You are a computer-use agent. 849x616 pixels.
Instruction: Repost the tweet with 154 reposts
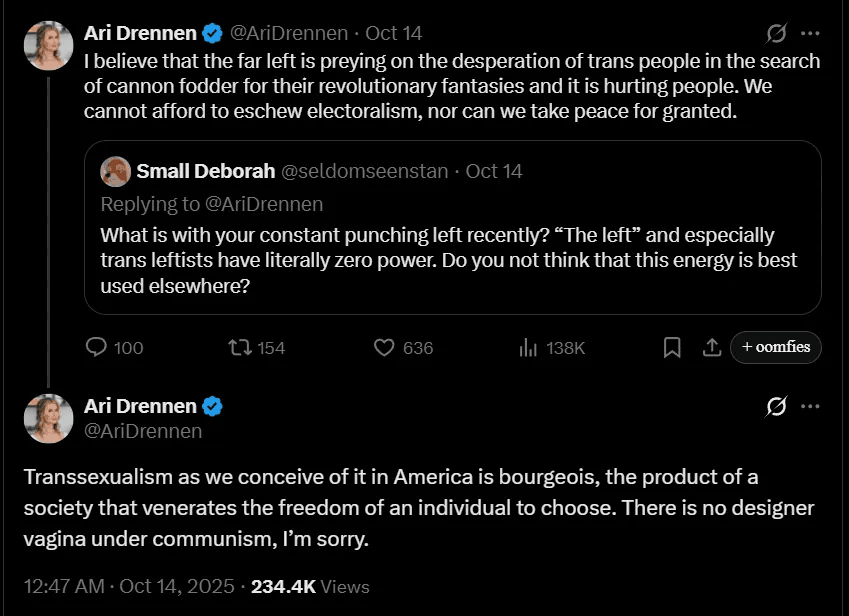pos(240,347)
